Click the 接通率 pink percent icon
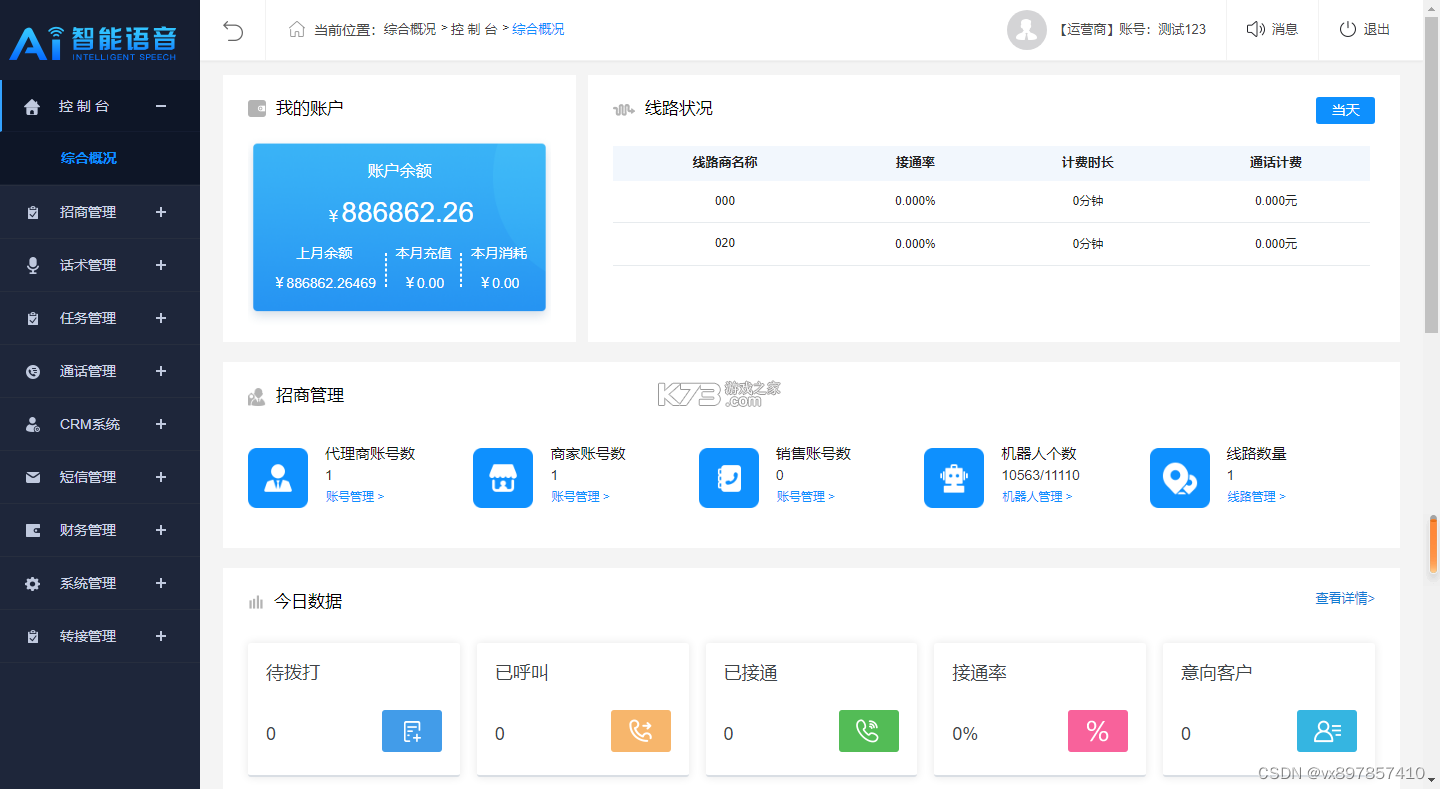This screenshot has width=1440, height=789. coord(1098,731)
